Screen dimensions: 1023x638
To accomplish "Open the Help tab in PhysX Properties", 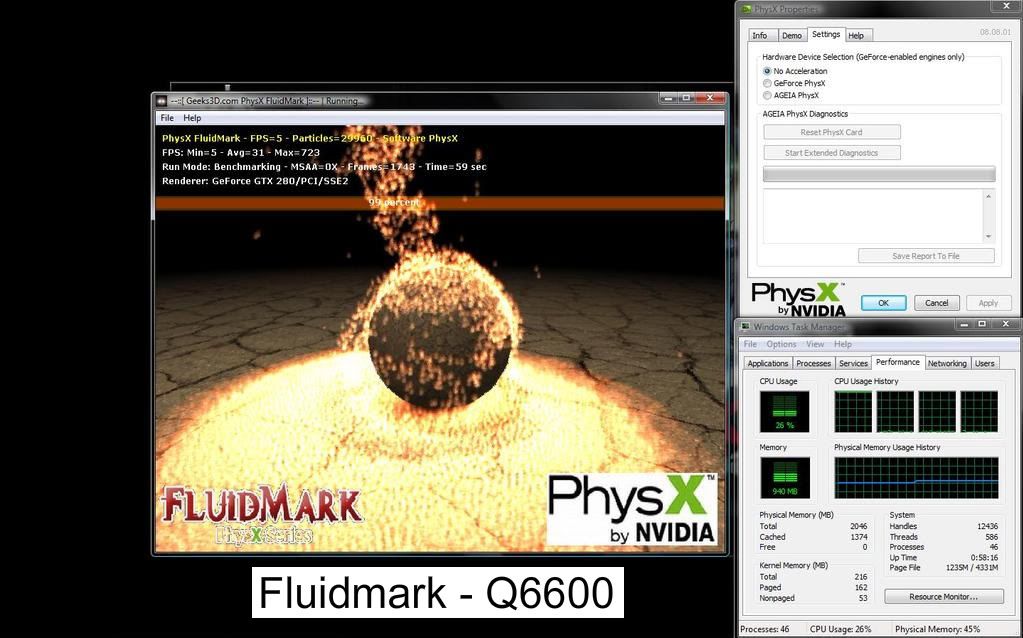I will click(x=856, y=35).
